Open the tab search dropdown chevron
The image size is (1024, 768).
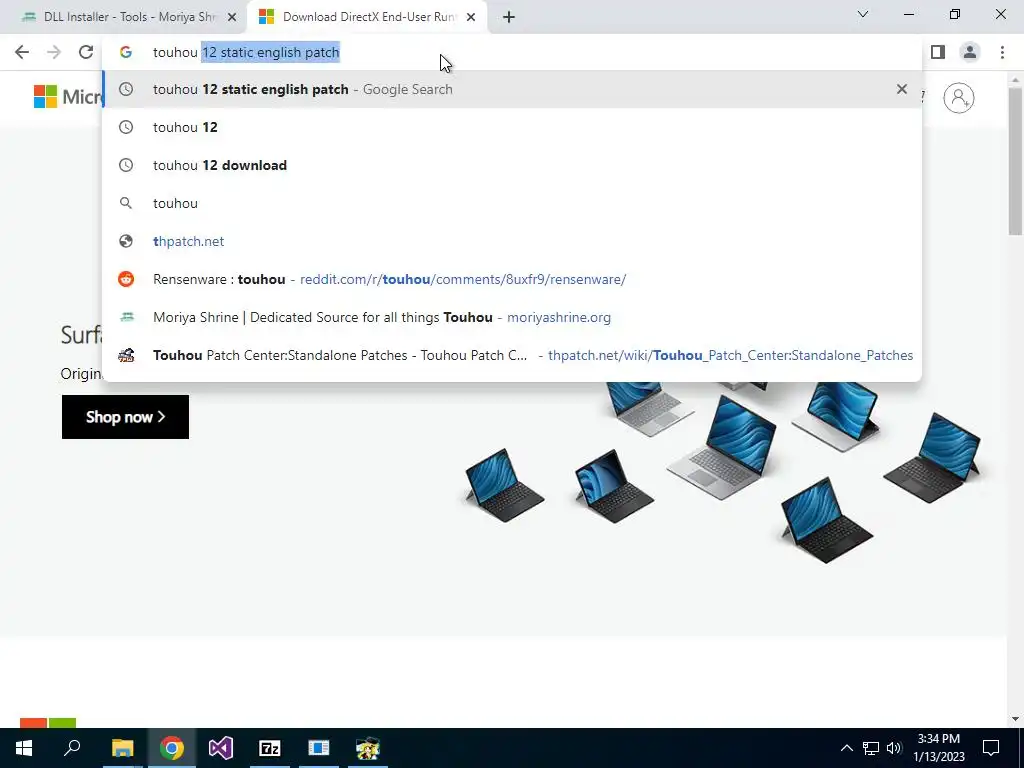coord(863,14)
